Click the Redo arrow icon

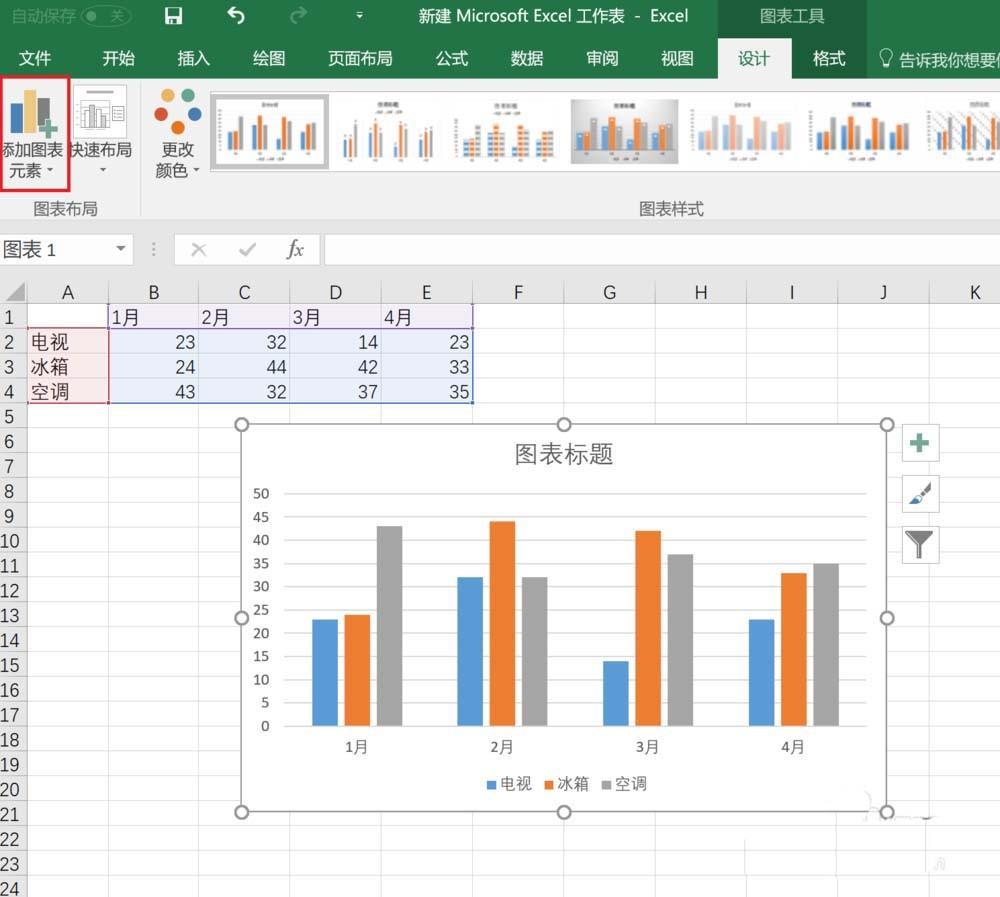point(297,16)
